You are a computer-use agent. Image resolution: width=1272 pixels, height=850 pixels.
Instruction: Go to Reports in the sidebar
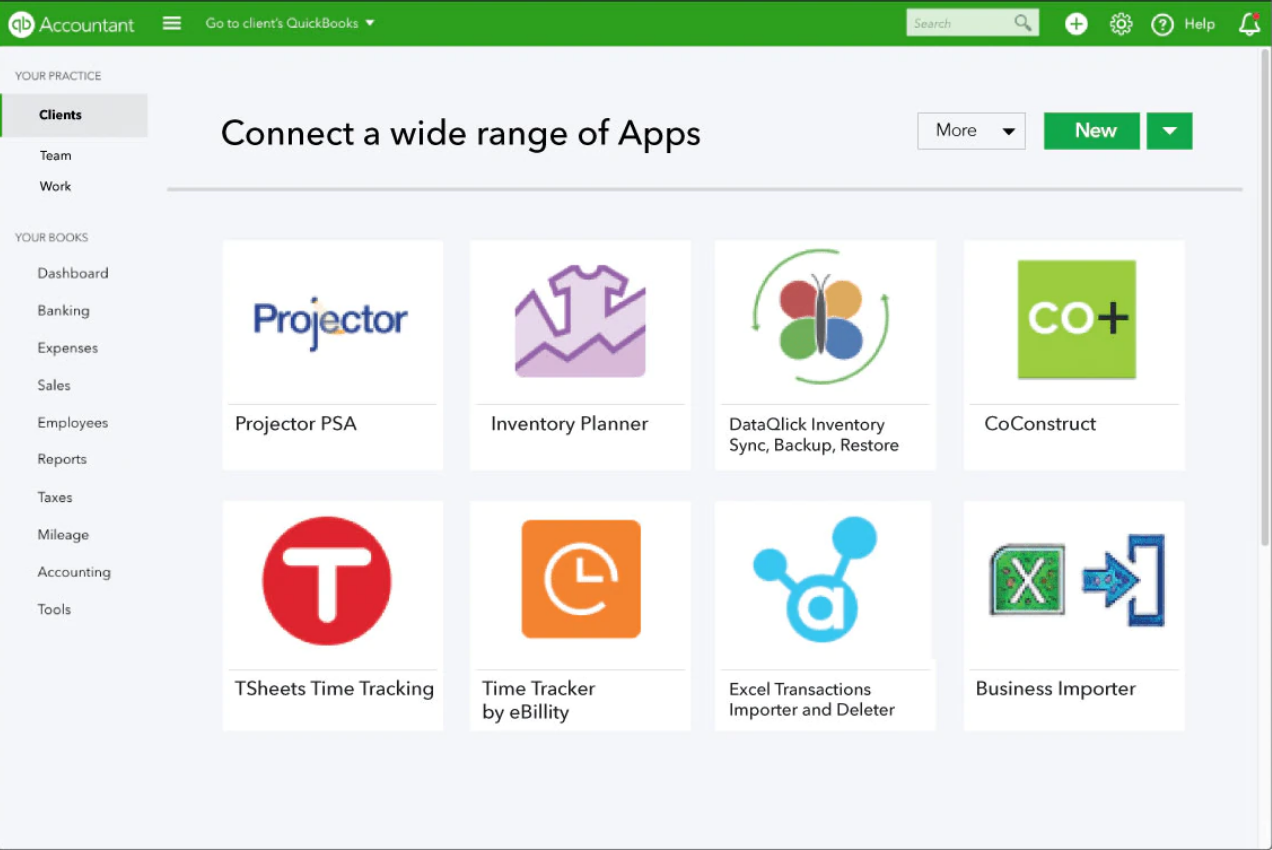(62, 460)
